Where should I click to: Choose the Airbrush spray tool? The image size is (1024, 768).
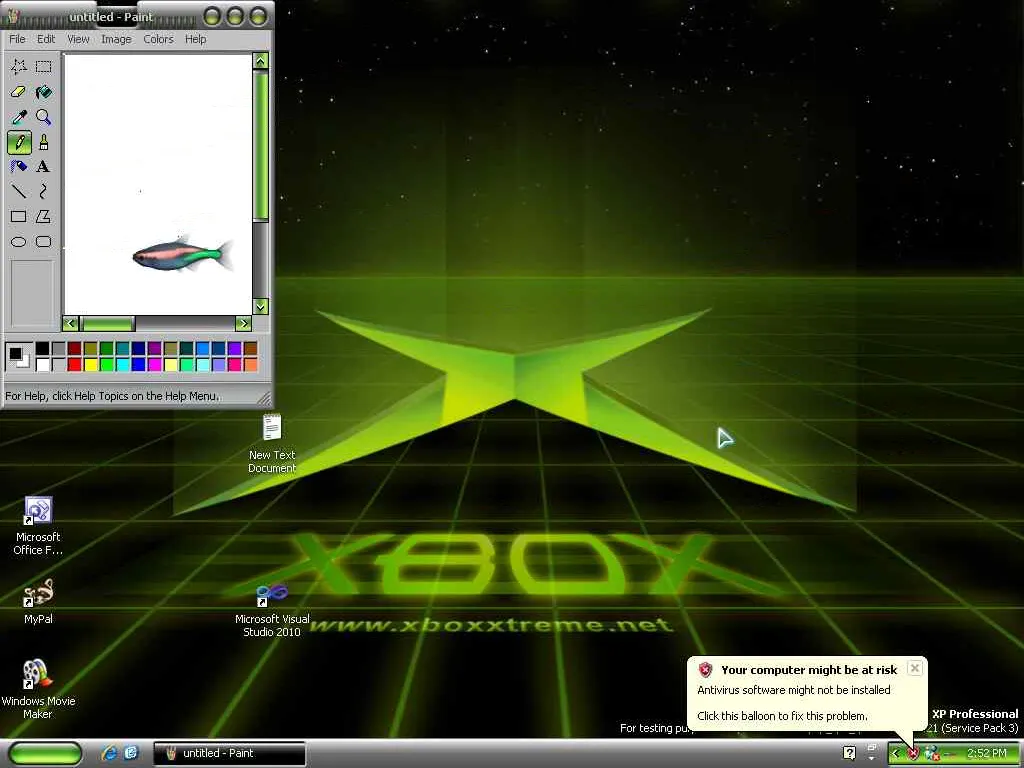[19, 167]
